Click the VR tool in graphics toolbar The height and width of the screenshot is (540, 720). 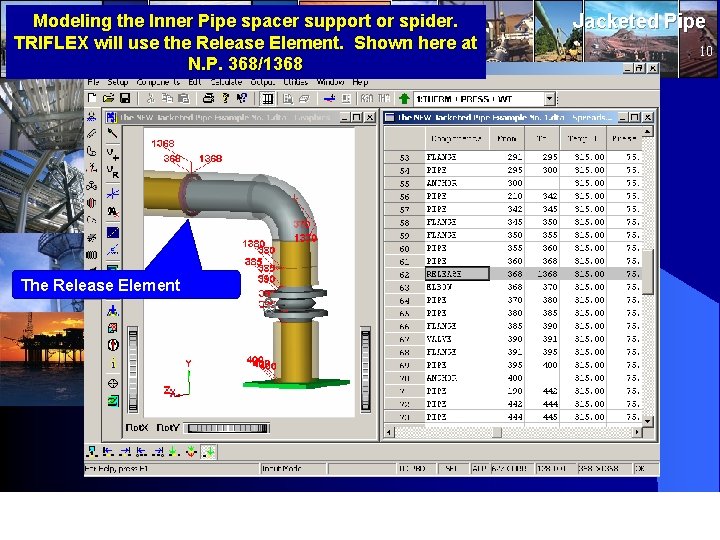coord(112,172)
